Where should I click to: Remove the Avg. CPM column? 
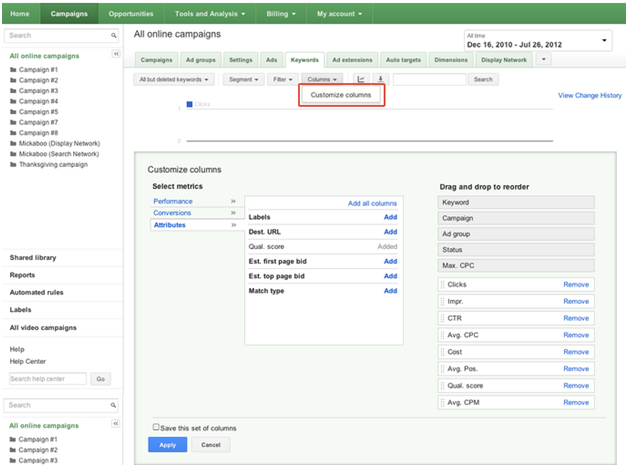(575, 402)
